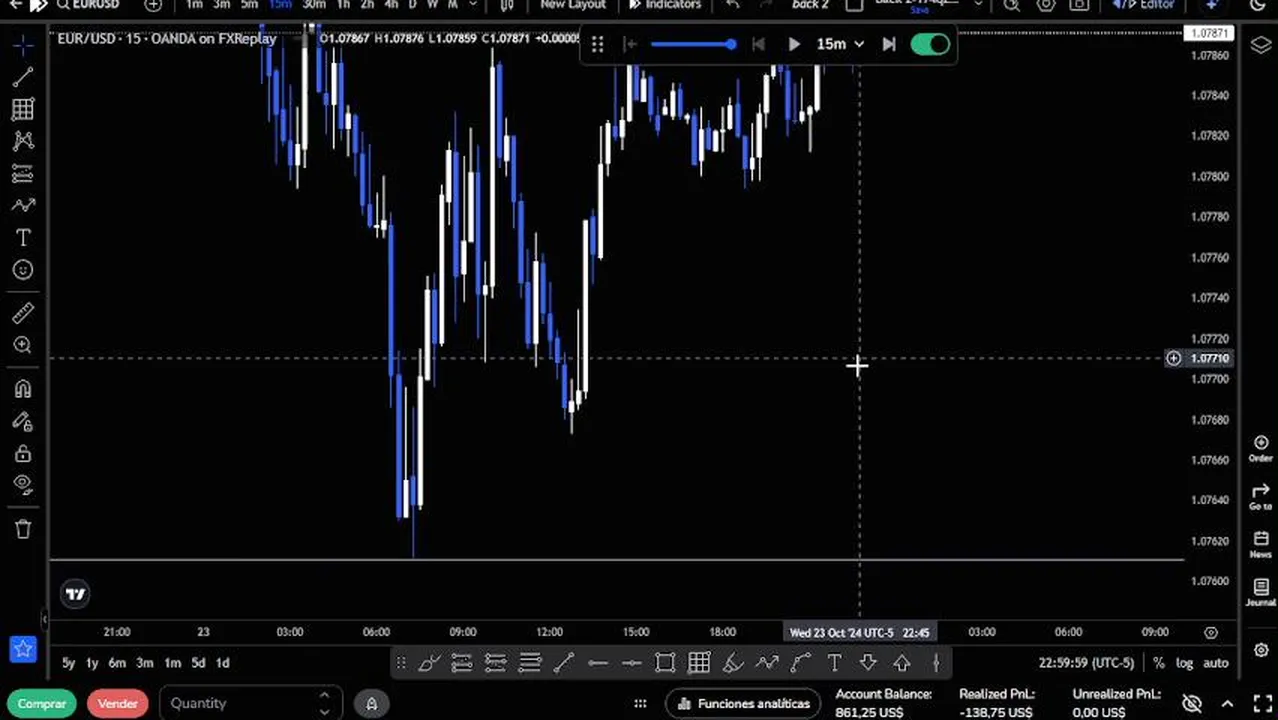
Task: Open the Go to date tool
Action: pyautogui.click(x=1260, y=497)
